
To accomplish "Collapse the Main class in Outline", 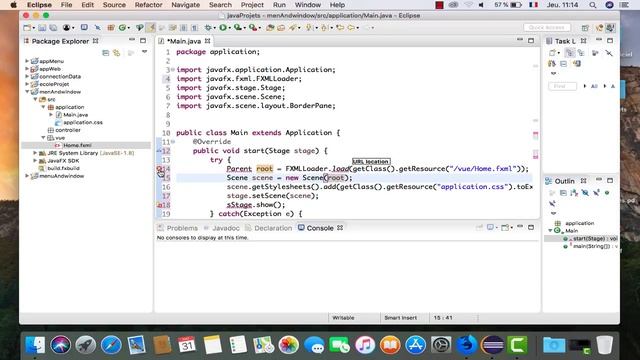I will click(x=550, y=231).
